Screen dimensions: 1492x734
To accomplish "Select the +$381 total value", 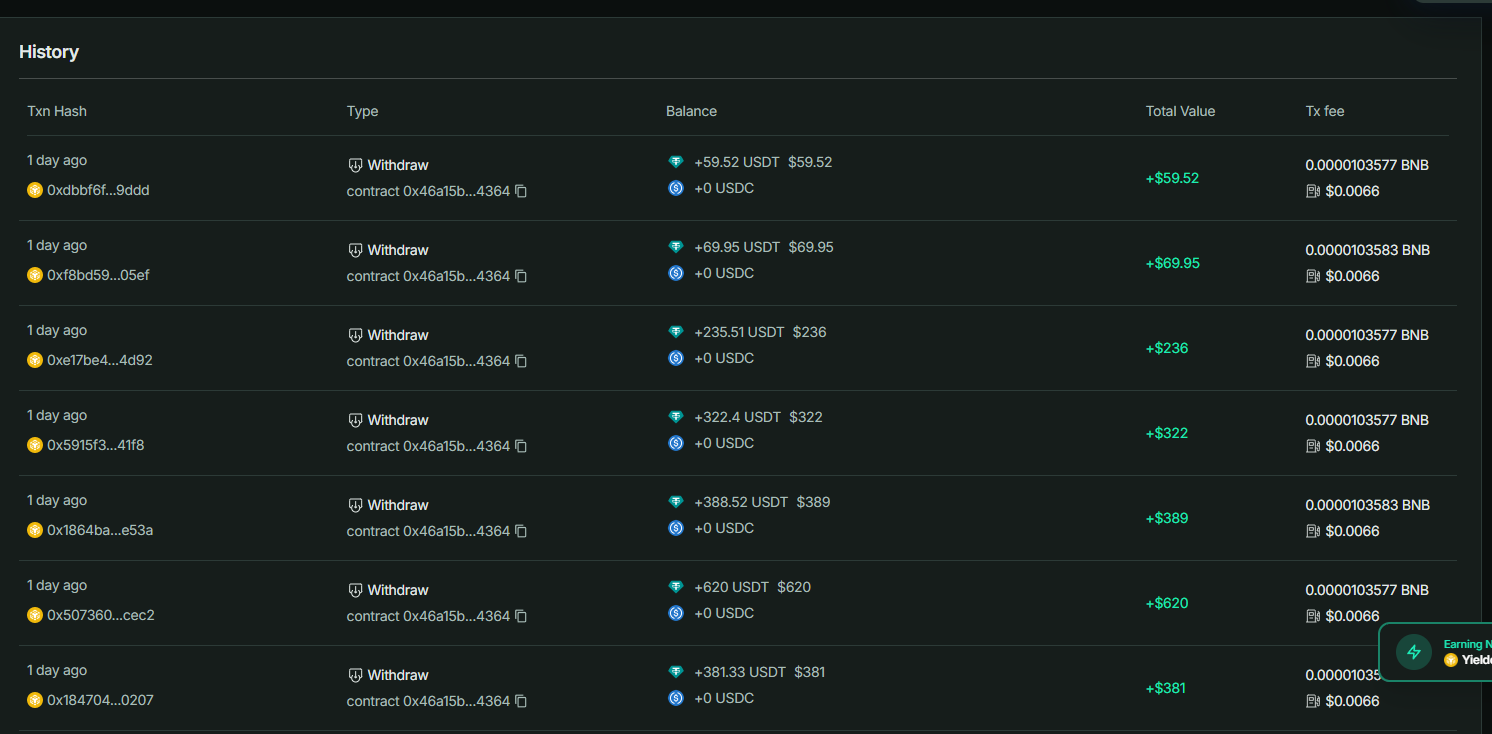I will (x=1166, y=688).
